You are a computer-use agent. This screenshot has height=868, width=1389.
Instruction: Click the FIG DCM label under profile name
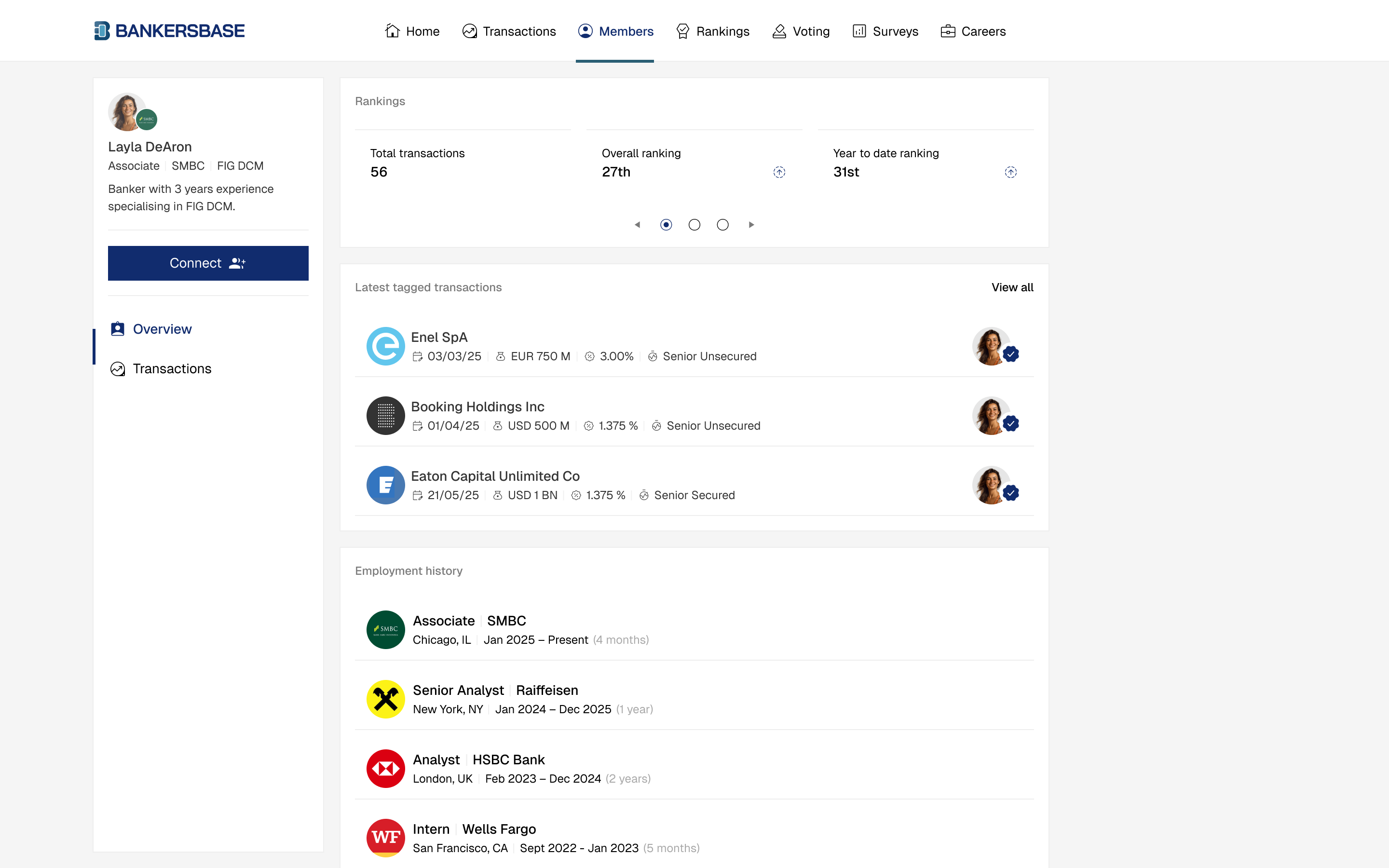pyautogui.click(x=240, y=166)
